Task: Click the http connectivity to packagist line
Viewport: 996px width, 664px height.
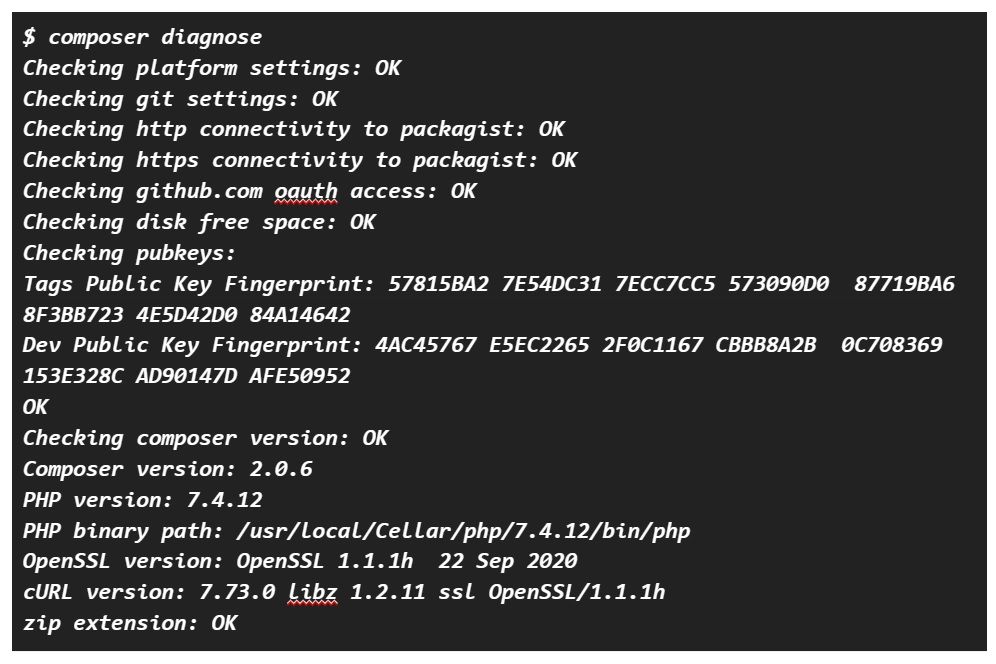Action: (293, 129)
